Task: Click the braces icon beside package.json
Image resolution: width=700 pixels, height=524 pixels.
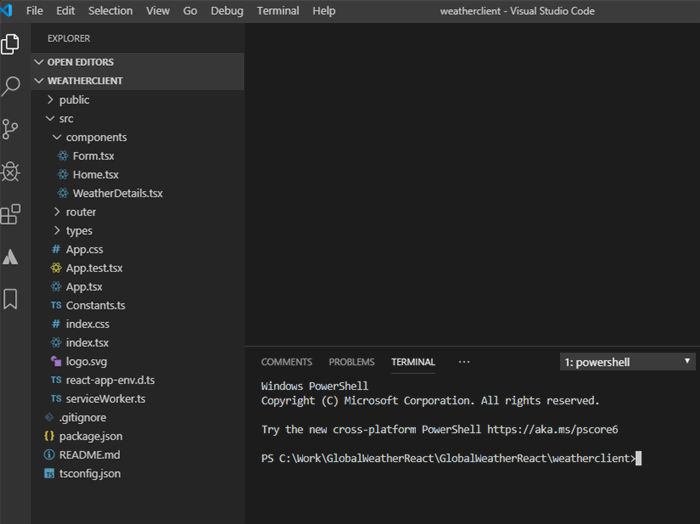Action: point(49,436)
